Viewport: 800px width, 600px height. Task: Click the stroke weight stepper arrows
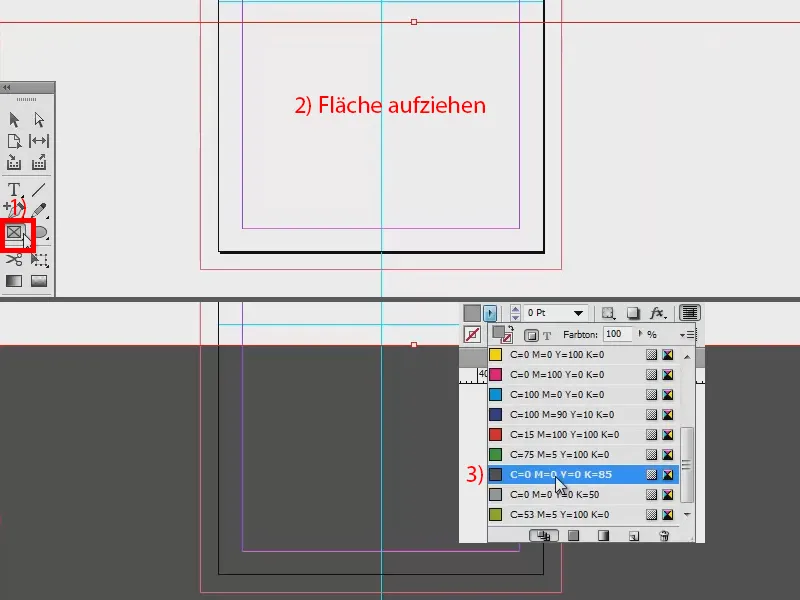(515, 313)
